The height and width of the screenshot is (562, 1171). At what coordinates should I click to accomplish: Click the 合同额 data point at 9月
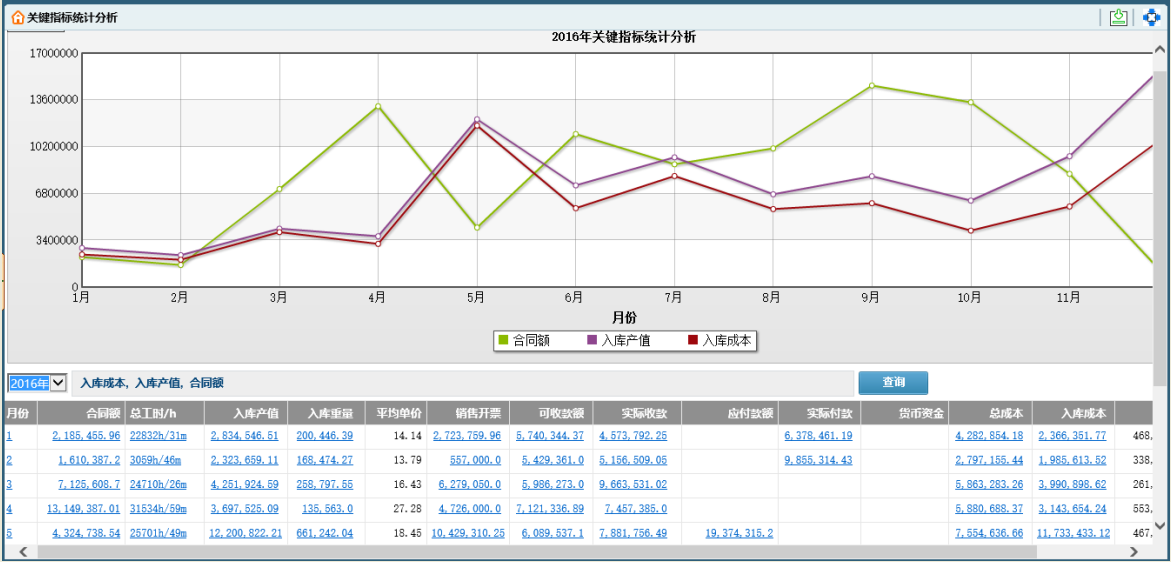click(x=872, y=86)
